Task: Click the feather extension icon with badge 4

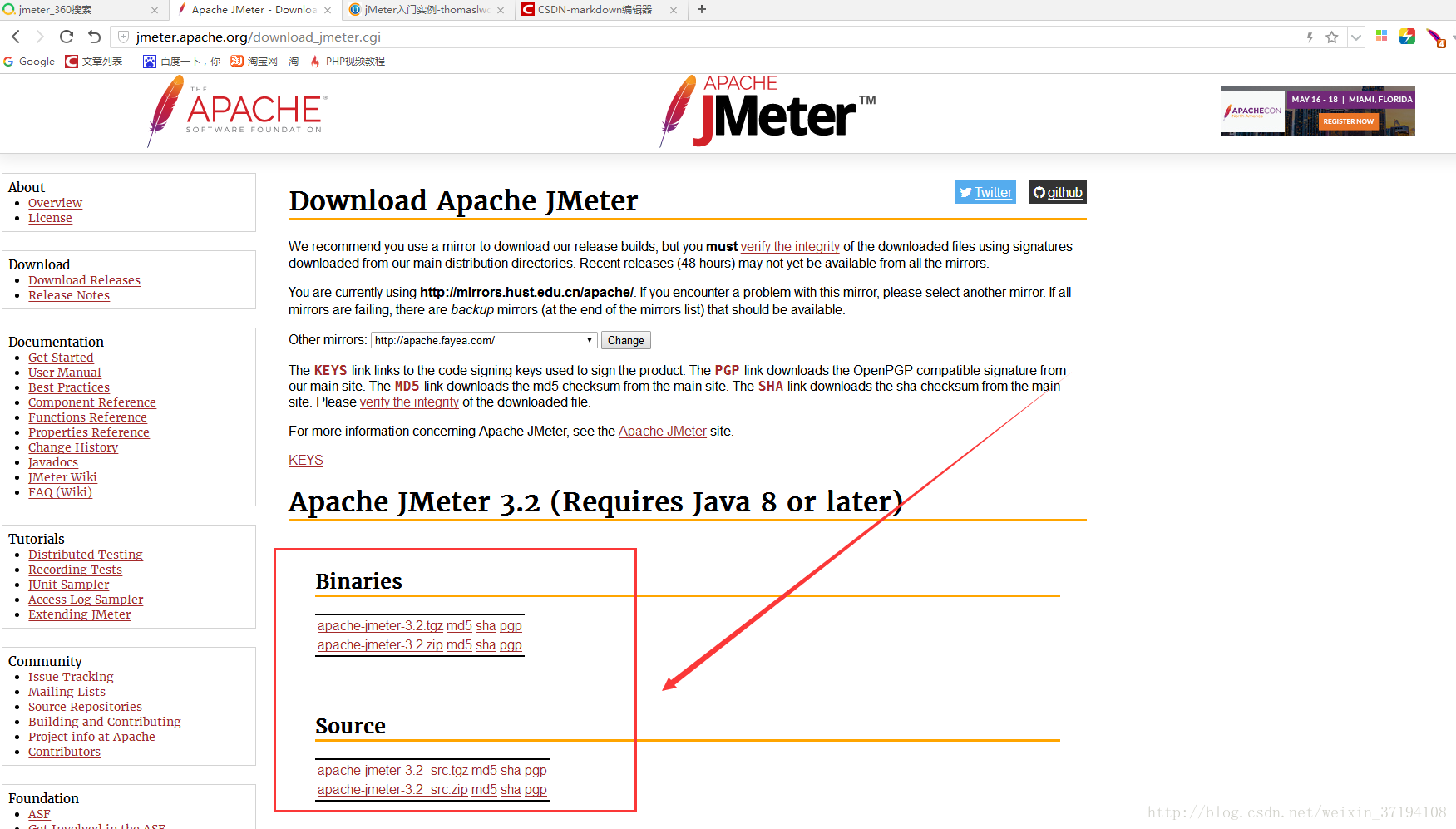Action: tap(1435, 37)
